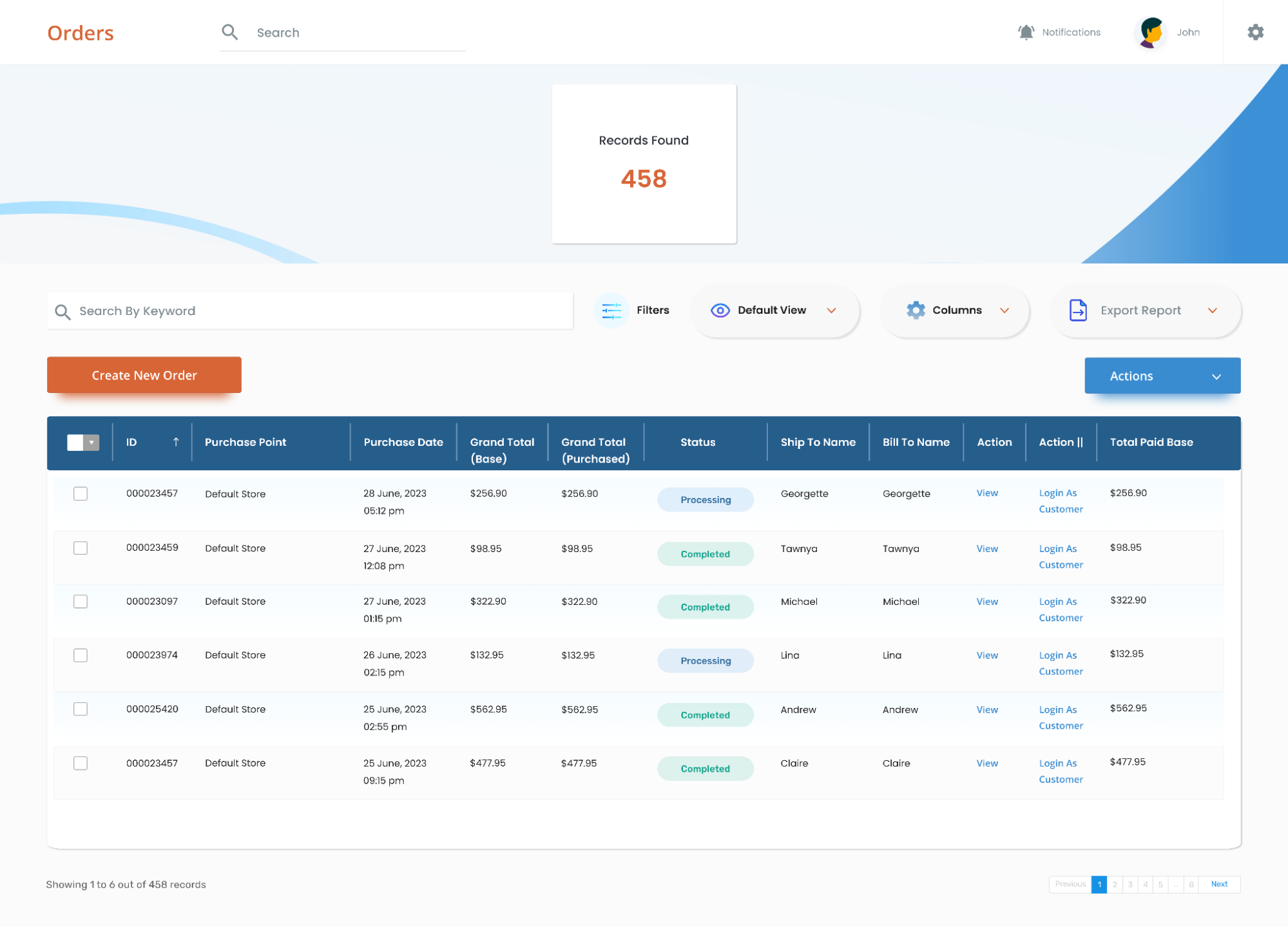Sort by ID using arrow icon
This screenshot has width=1288, height=927.
click(175, 442)
